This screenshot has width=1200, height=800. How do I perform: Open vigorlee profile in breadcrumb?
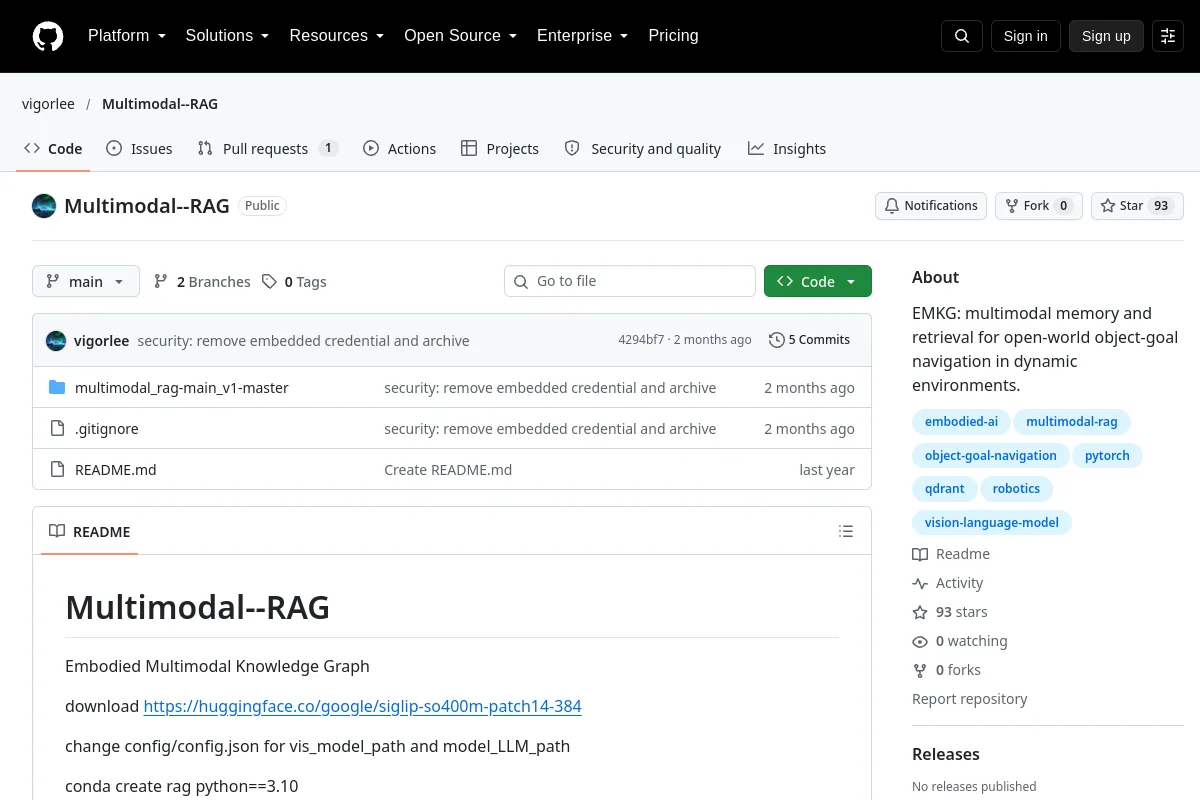point(48,104)
